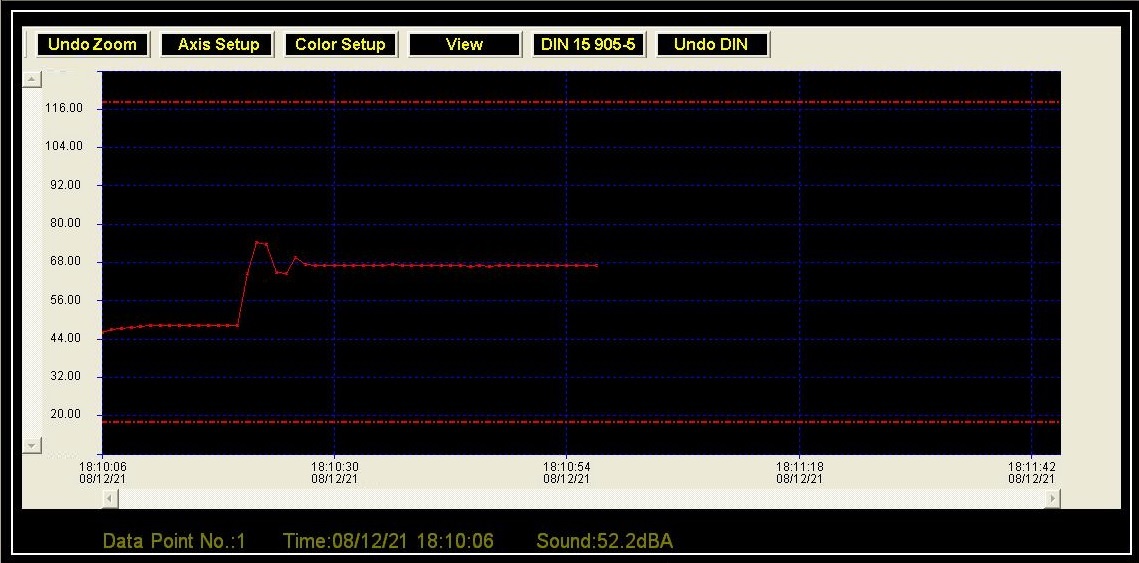Click the vertical scroll down arrow
Screen dimensions: 1139x563
tap(32, 445)
